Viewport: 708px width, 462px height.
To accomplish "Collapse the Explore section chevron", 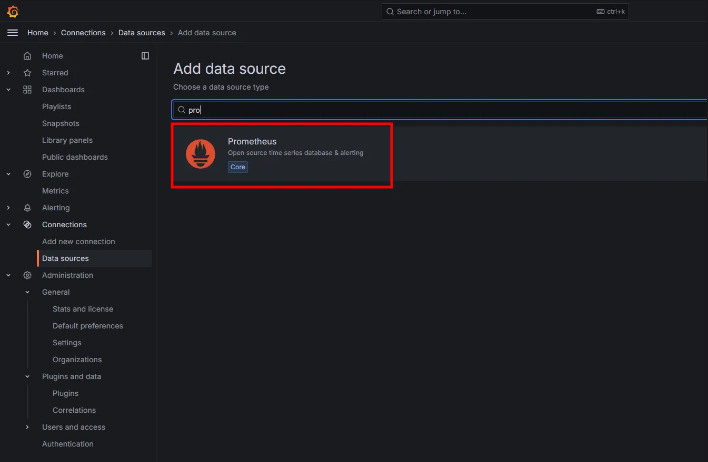I will click(8, 174).
